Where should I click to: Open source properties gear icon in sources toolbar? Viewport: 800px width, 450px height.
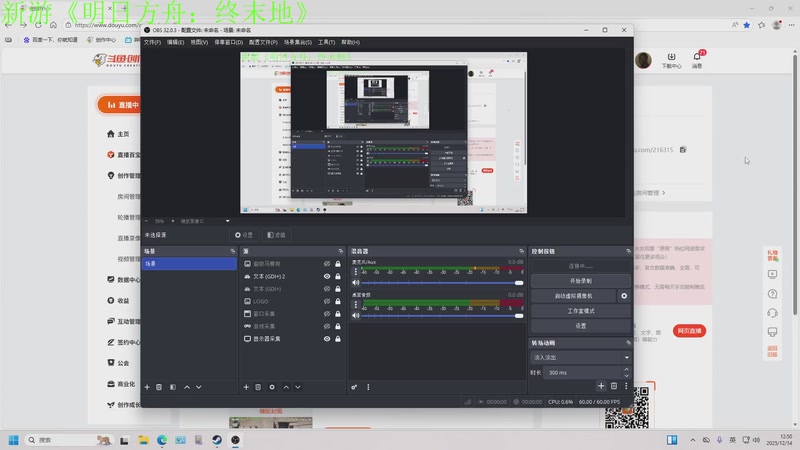272,387
